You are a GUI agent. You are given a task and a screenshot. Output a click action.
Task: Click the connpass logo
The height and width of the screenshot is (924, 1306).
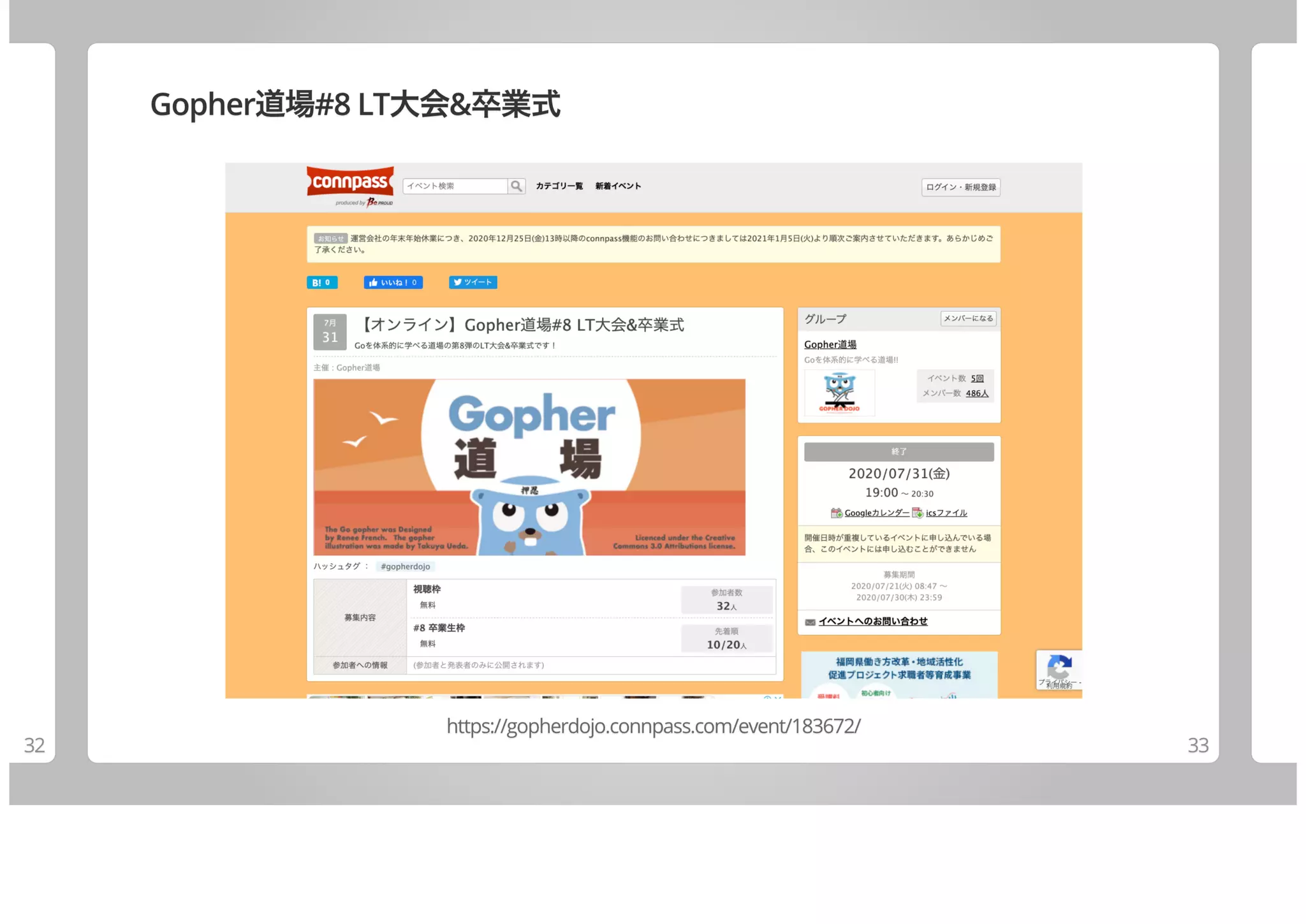point(350,186)
